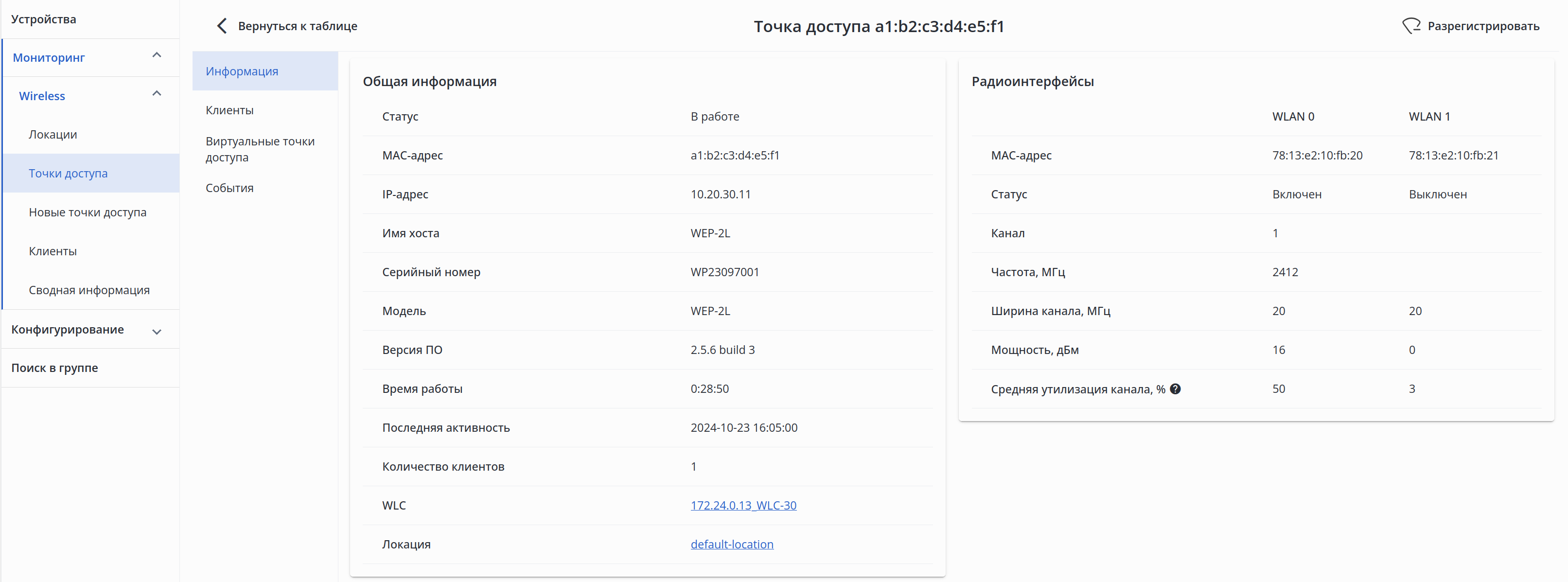The width and height of the screenshot is (1568, 582).
Task: Go to Сводная информация page
Action: 89,290
